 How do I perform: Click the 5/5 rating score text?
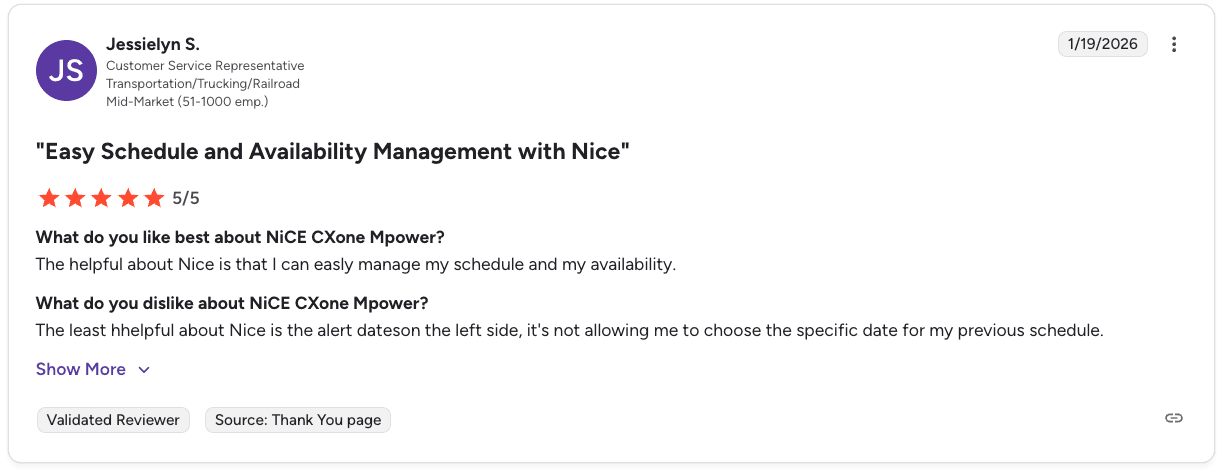pos(186,198)
